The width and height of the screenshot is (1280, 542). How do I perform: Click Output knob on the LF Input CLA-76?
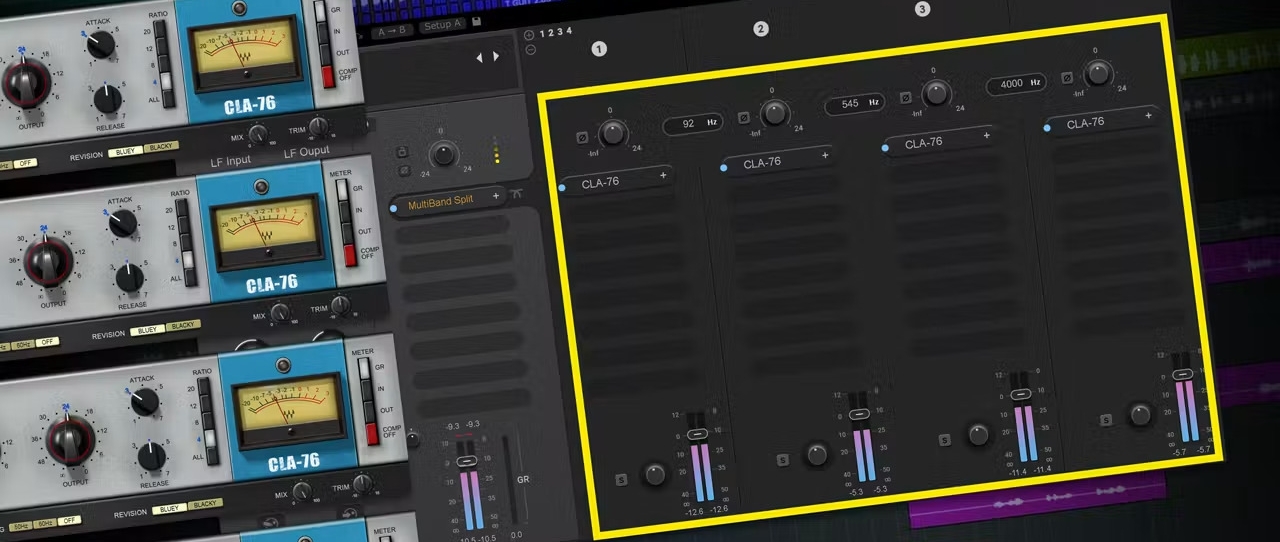(49, 261)
